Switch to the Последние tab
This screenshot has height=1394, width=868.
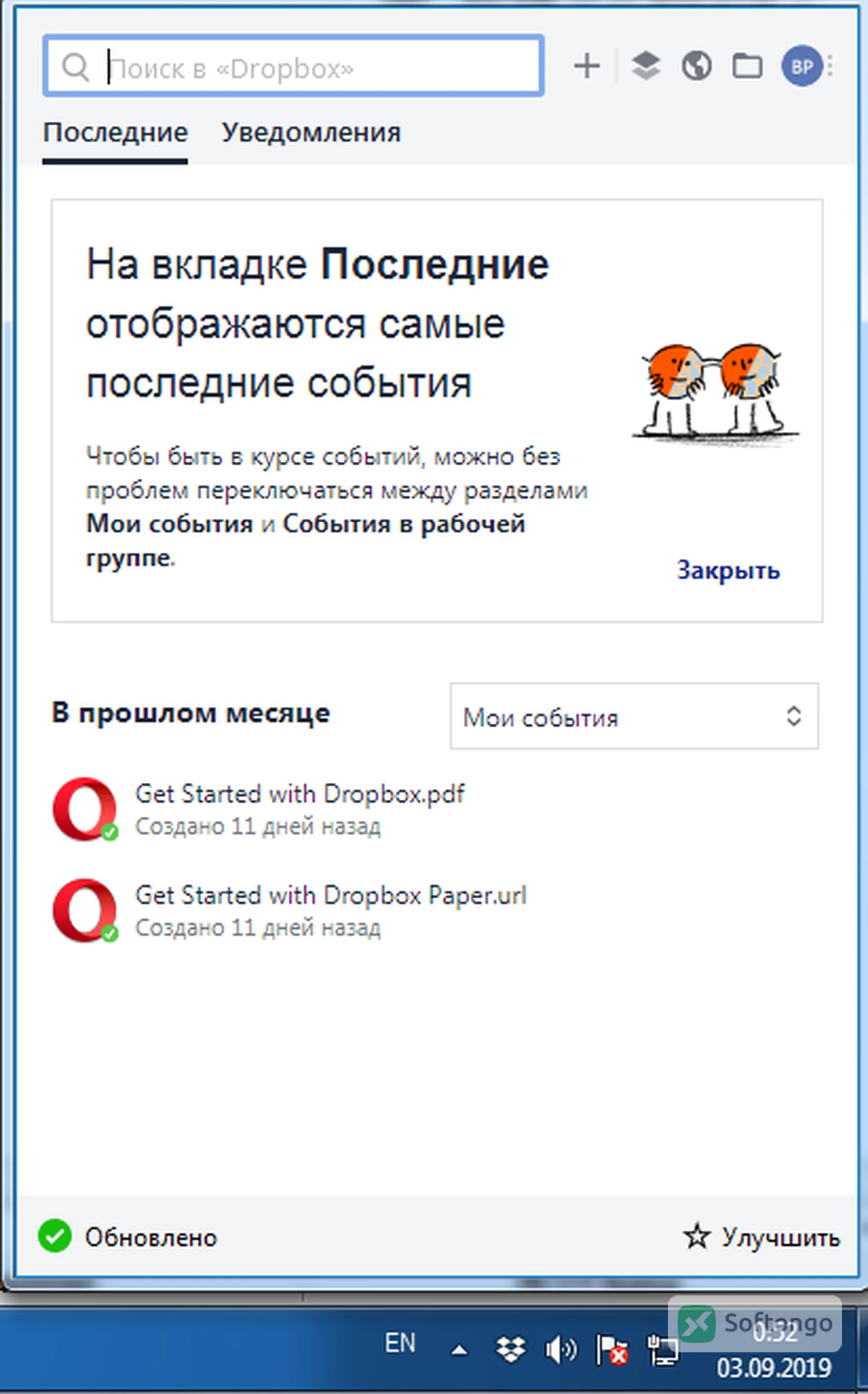click(x=115, y=133)
